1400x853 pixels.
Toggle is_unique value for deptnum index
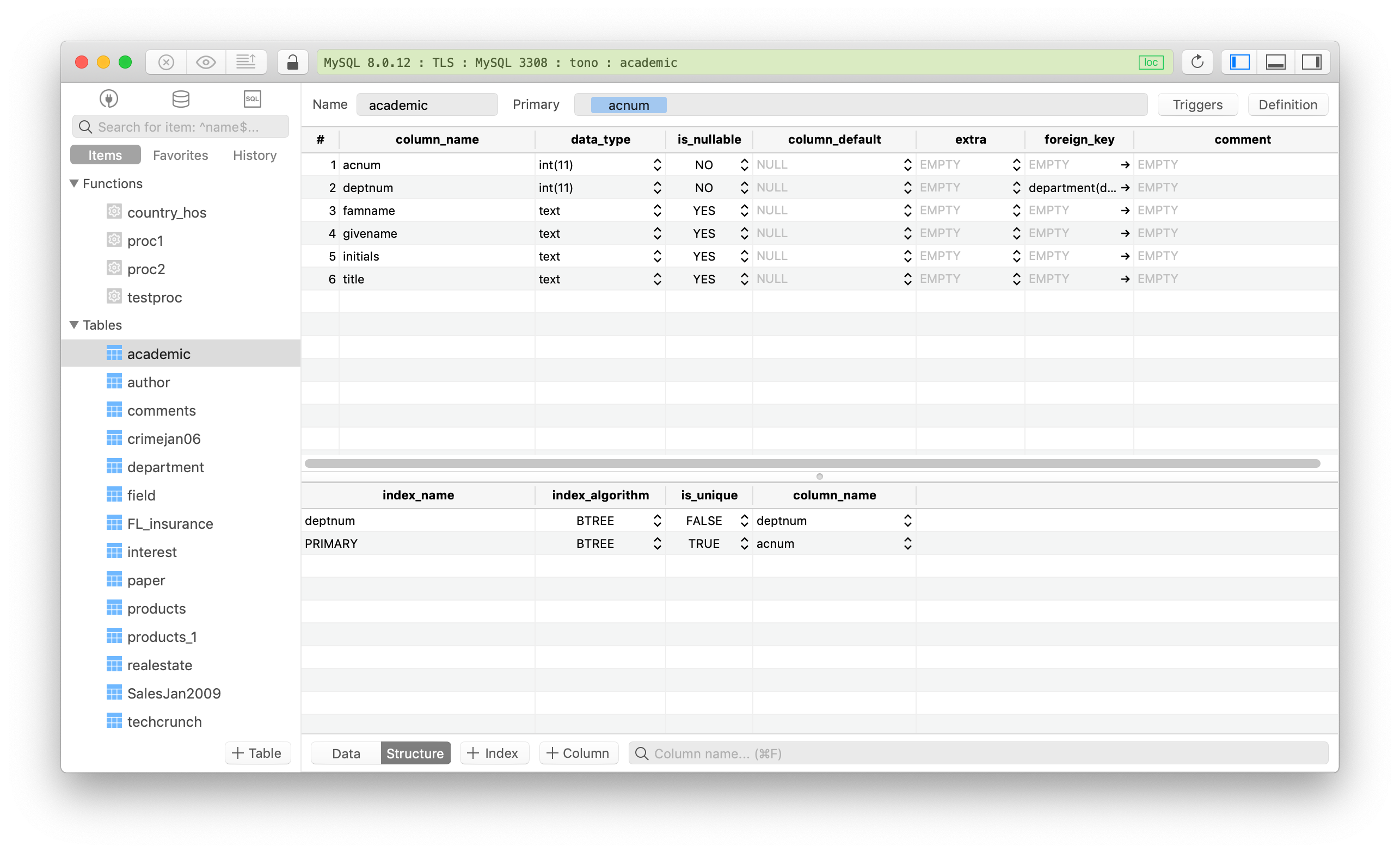[x=744, y=519]
